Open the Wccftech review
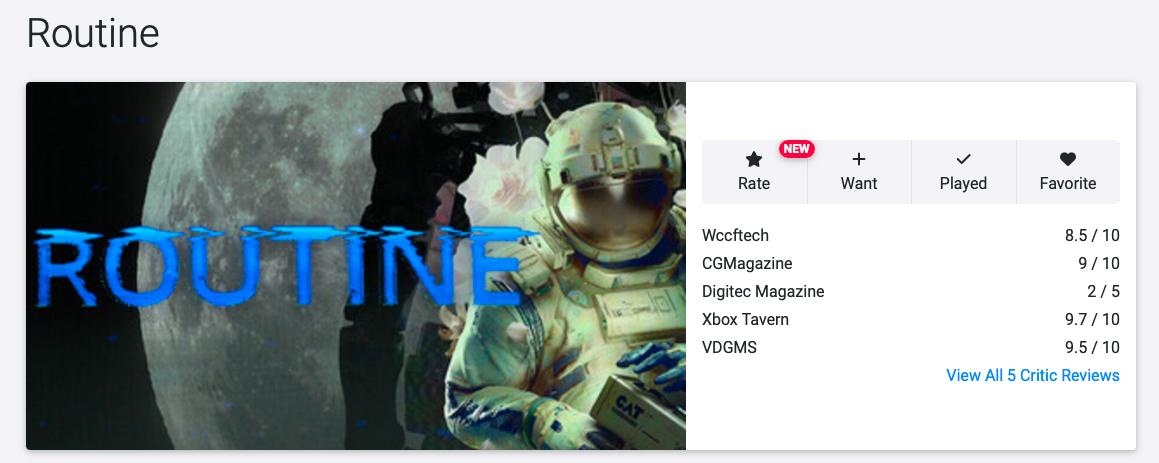The width and height of the screenshot is (1159, 463). pyautogui.click(x=735, y=236)
